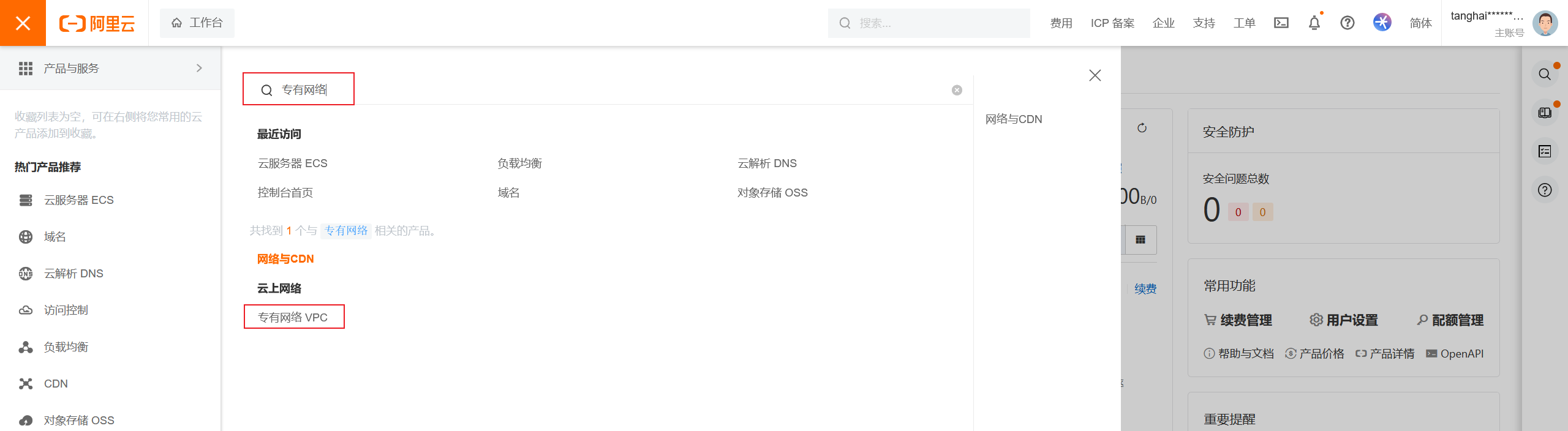Click the right rail search icon
The image size is (1568, 431).
(x=1545, y=75)
